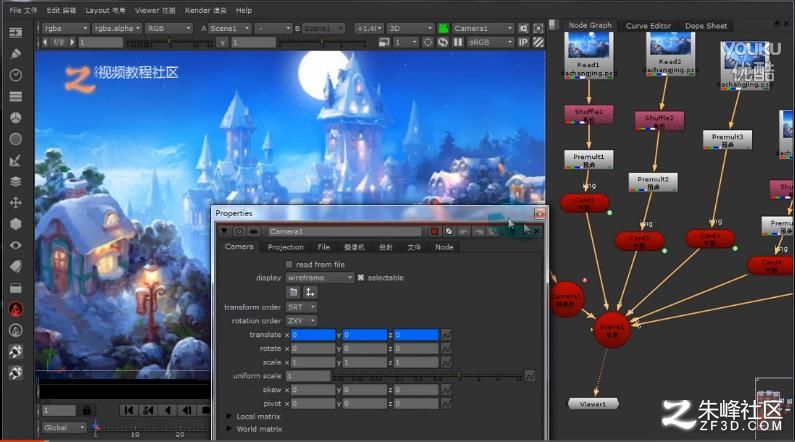Viewport: 795px width, 442px height.
Task: Open the Render menu
Action: point(205,10)
